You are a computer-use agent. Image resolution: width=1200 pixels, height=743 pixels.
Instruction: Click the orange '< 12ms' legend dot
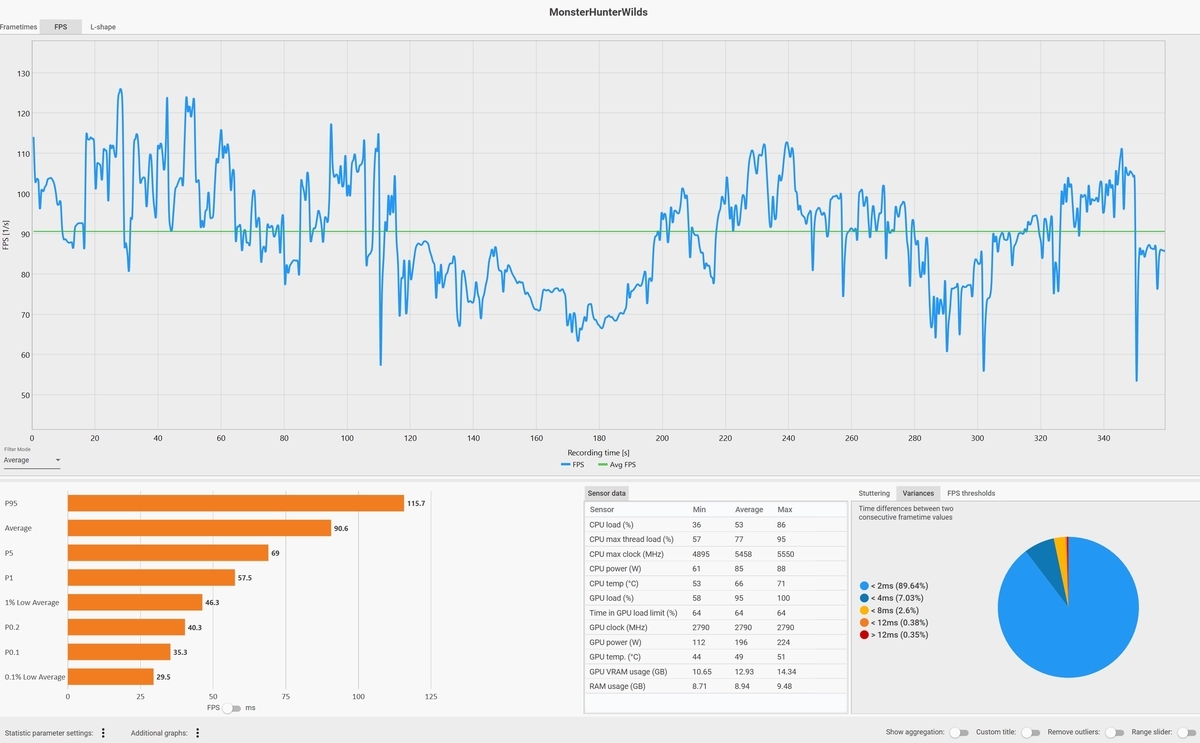(x=864, y=622)
